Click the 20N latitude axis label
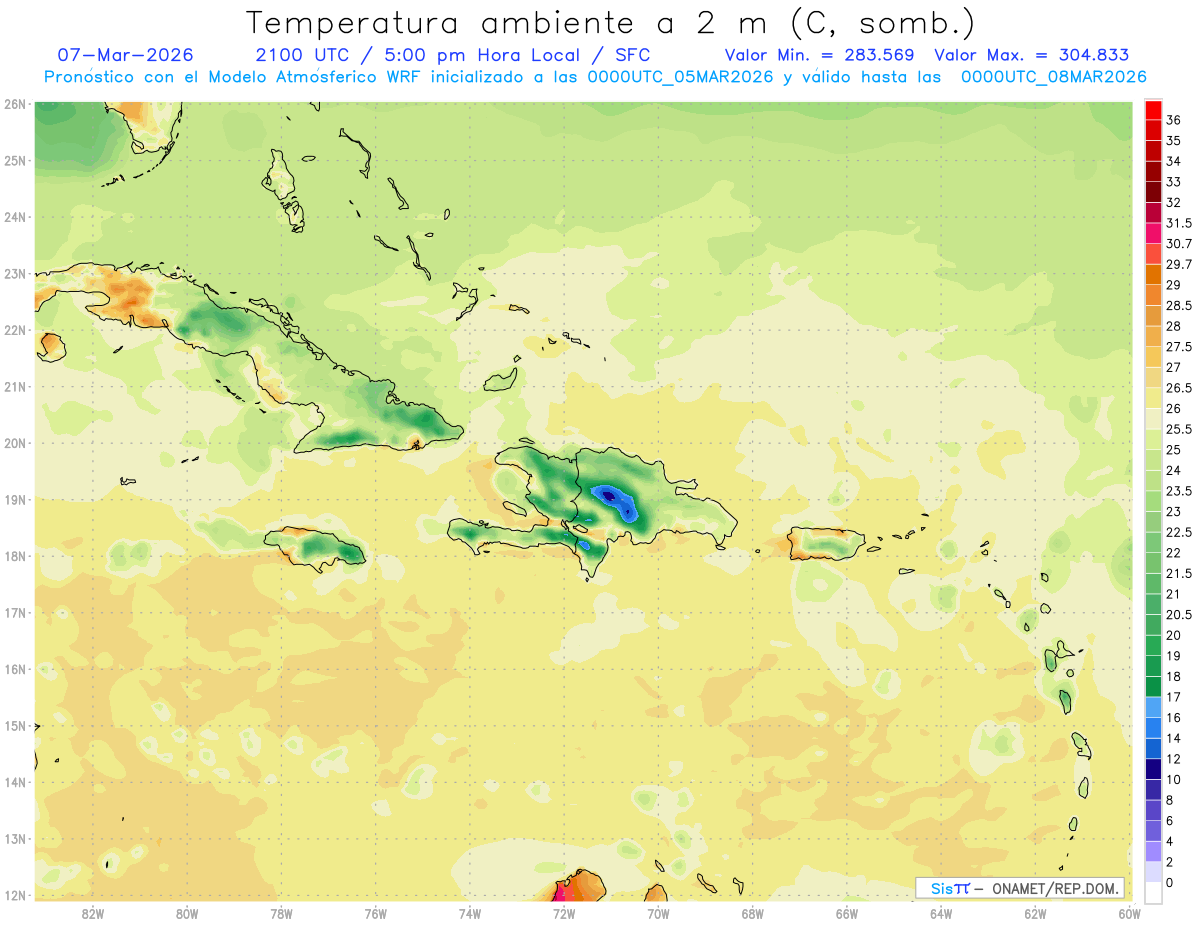Screen dimensions: 1200x927 tap(15, 443)
